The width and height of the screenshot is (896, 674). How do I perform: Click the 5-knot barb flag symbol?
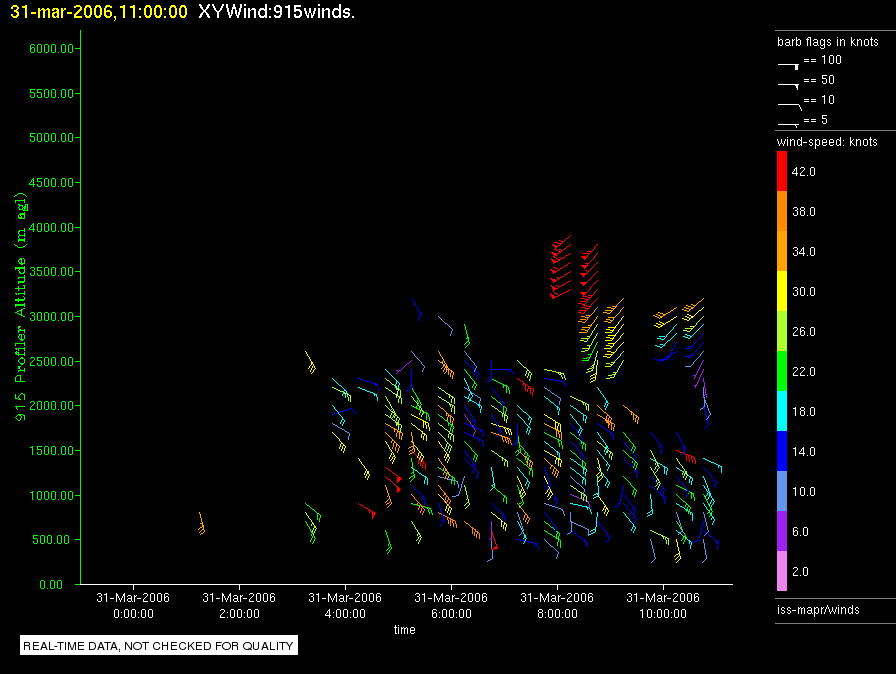point(789,123)
